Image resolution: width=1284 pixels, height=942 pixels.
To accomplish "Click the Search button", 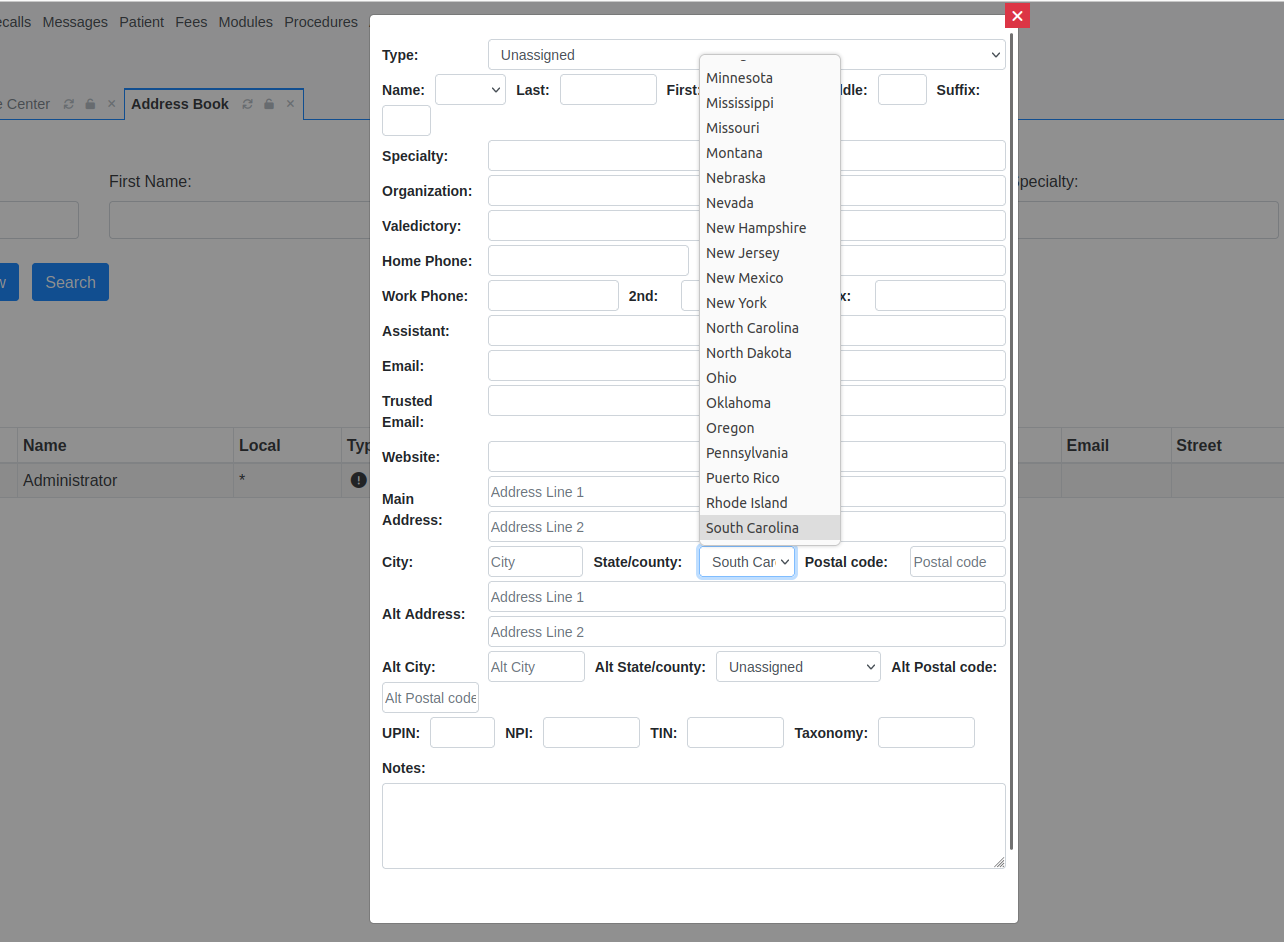I will point(69,282).
